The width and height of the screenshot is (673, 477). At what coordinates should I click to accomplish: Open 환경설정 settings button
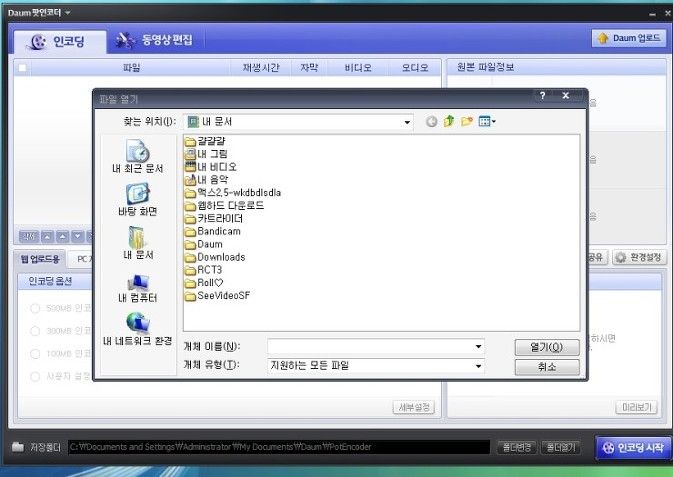(x=640, y=257)
